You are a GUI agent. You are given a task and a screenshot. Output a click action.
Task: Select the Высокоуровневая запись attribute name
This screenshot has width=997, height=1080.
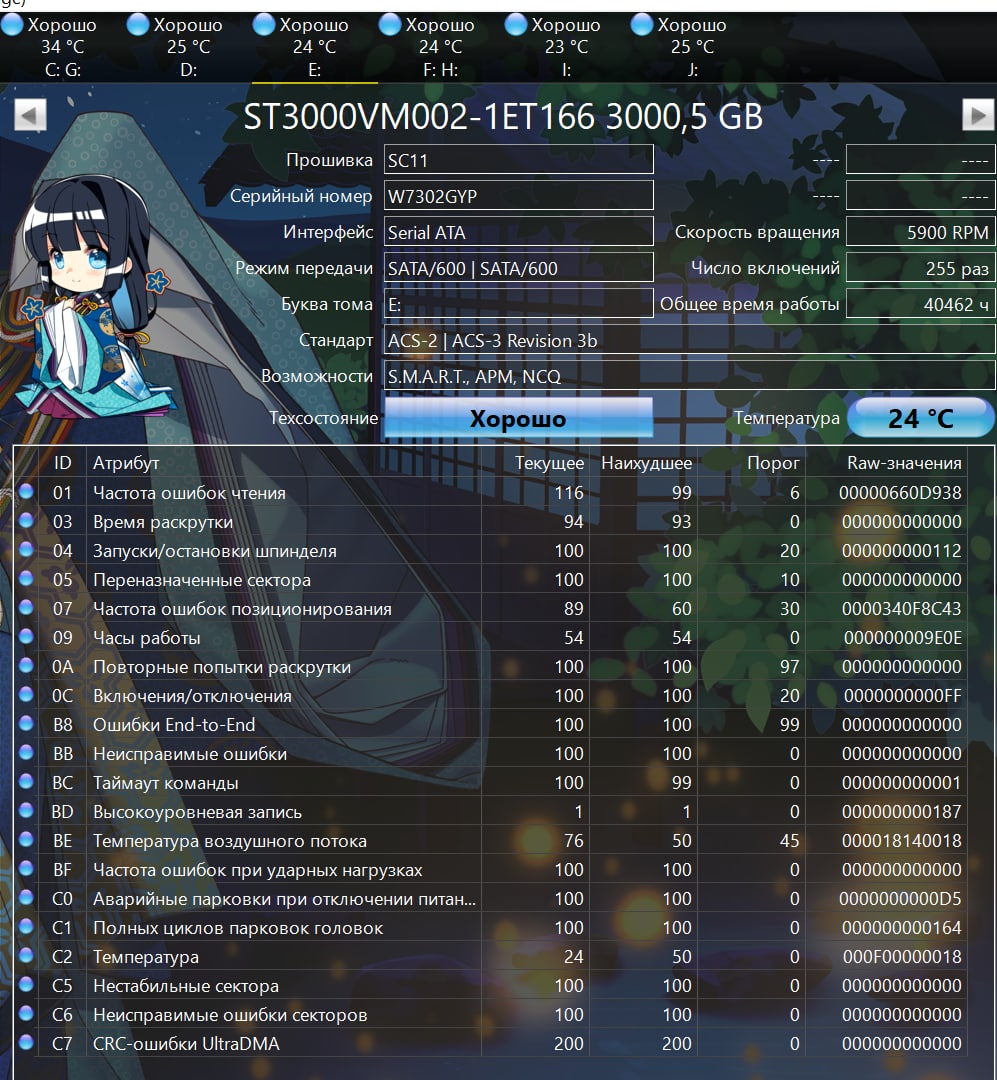198,812
